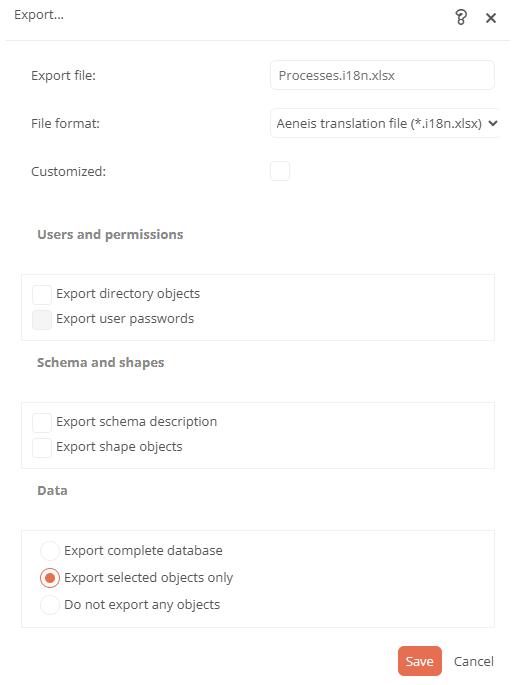Click the orange Save button
Image resolution: width=517 pixels, height=685 pixels.
420,661
